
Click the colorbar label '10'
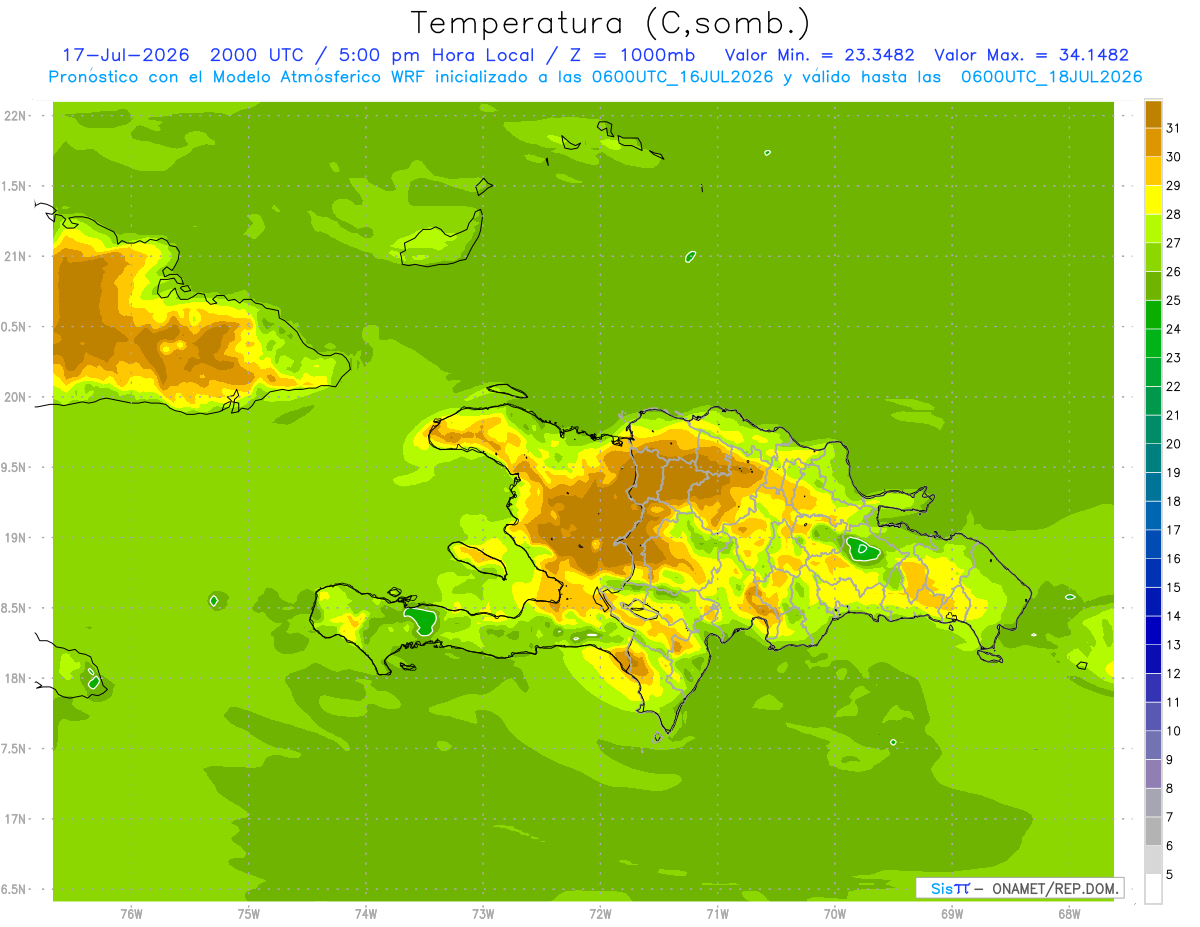pos(1173,731)
